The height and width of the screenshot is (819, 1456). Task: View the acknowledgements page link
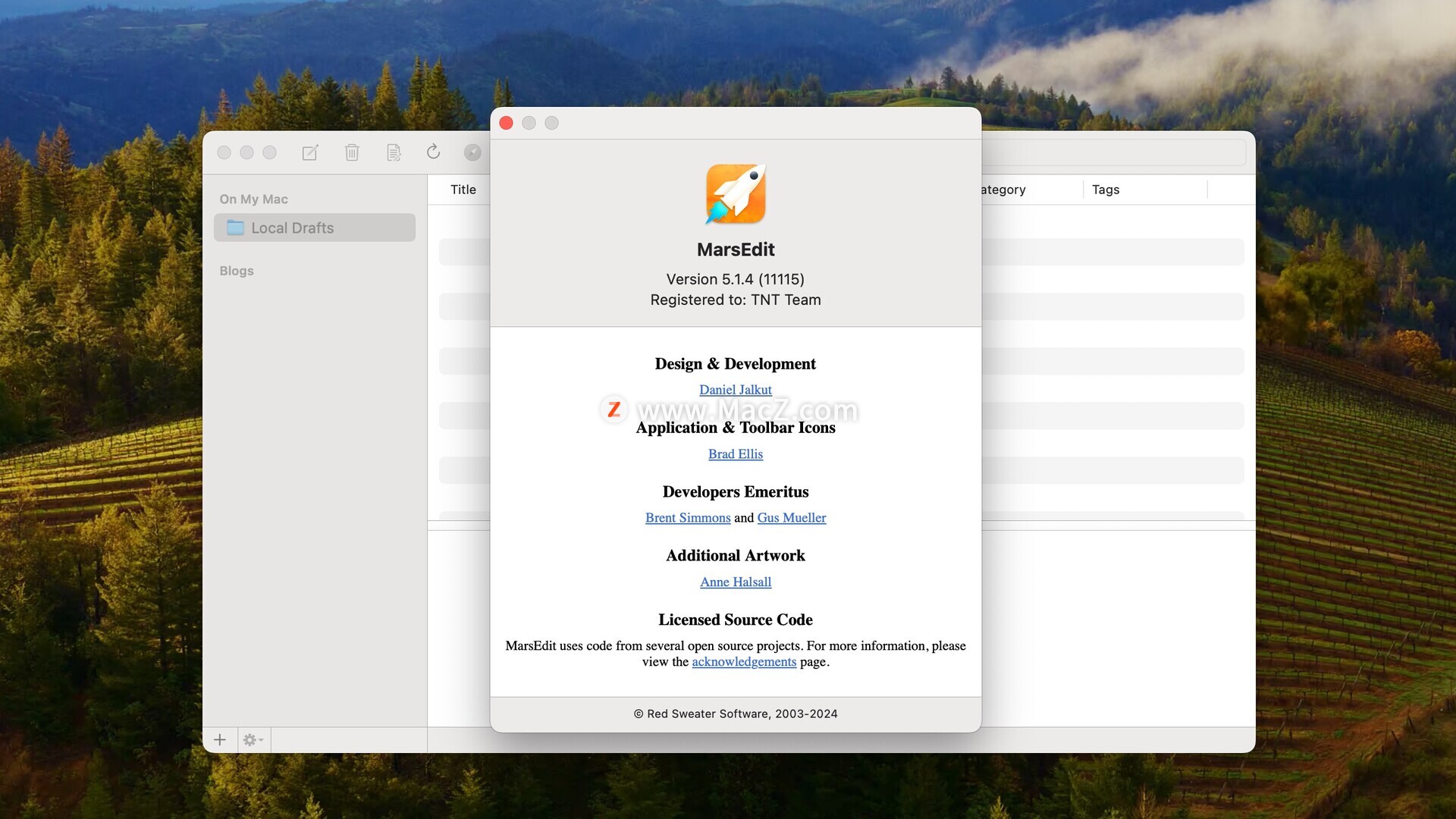point(744,661)
